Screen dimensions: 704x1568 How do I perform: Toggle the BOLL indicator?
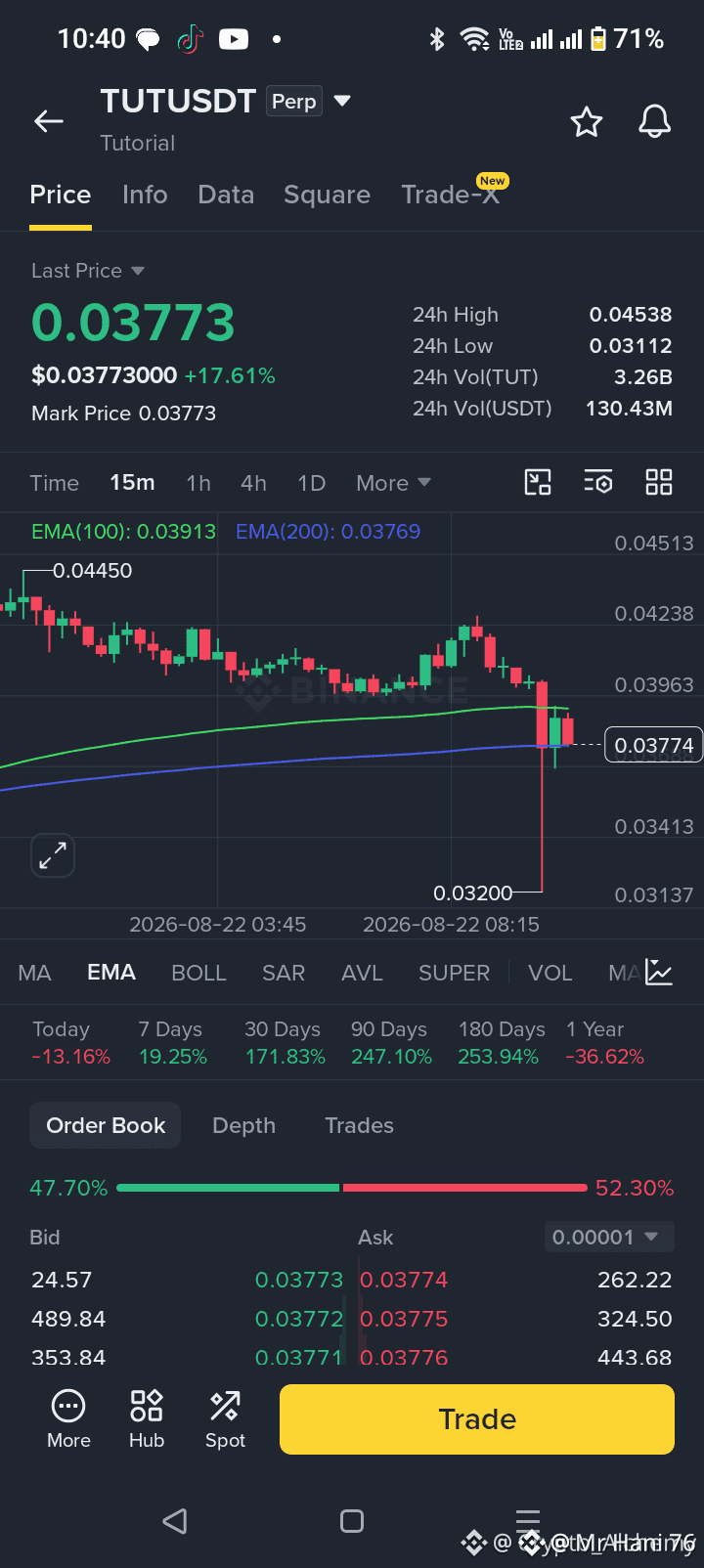[x=198, y=973]
